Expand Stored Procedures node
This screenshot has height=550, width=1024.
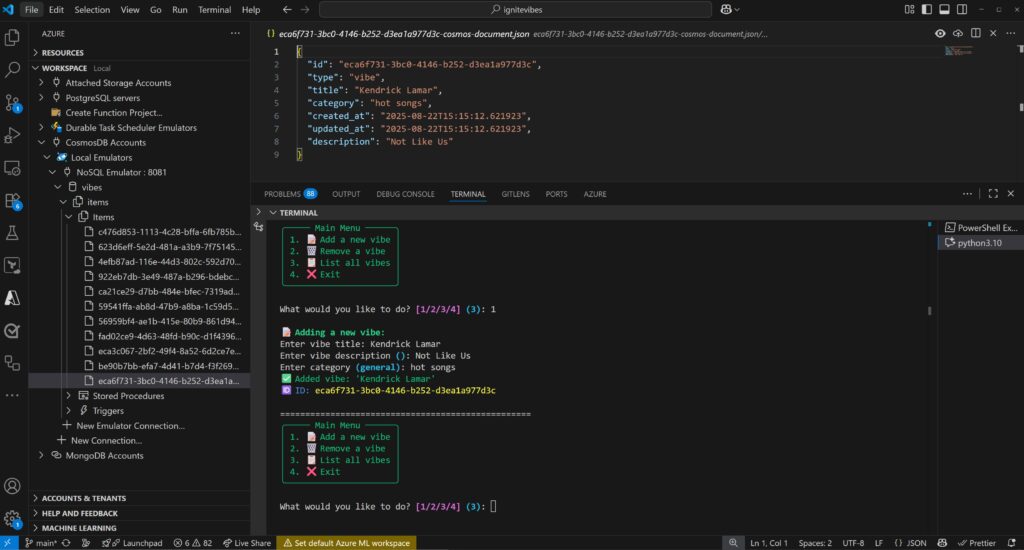69,396
